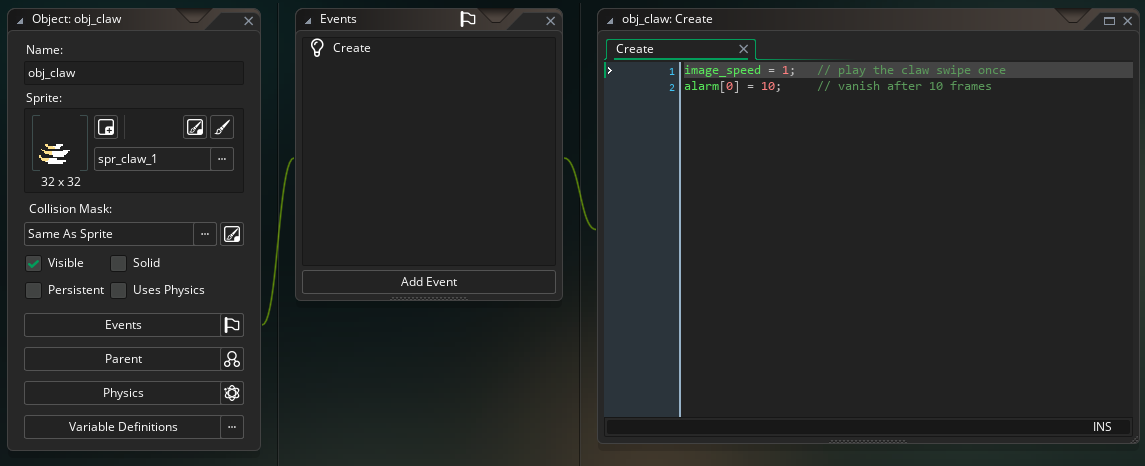This screenshot has width=1145, height=466.
Task: Collapse the Object: obj_claw window triangle
Action: (x=20, y=20)
